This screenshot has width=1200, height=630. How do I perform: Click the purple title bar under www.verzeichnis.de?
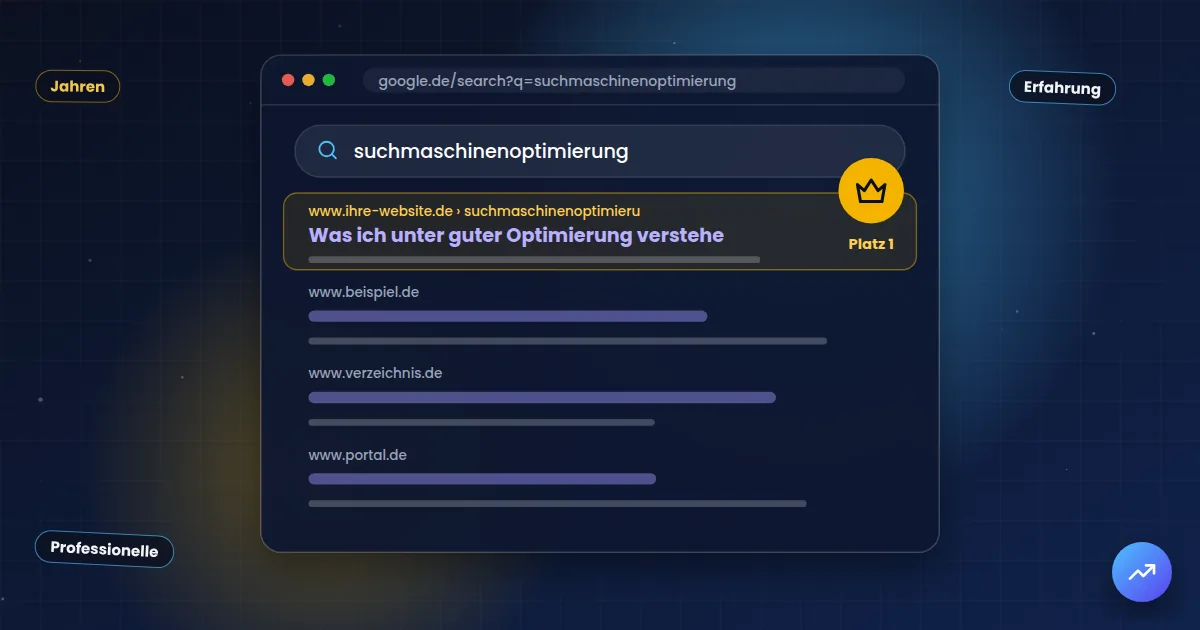click(x=542, y=397)
